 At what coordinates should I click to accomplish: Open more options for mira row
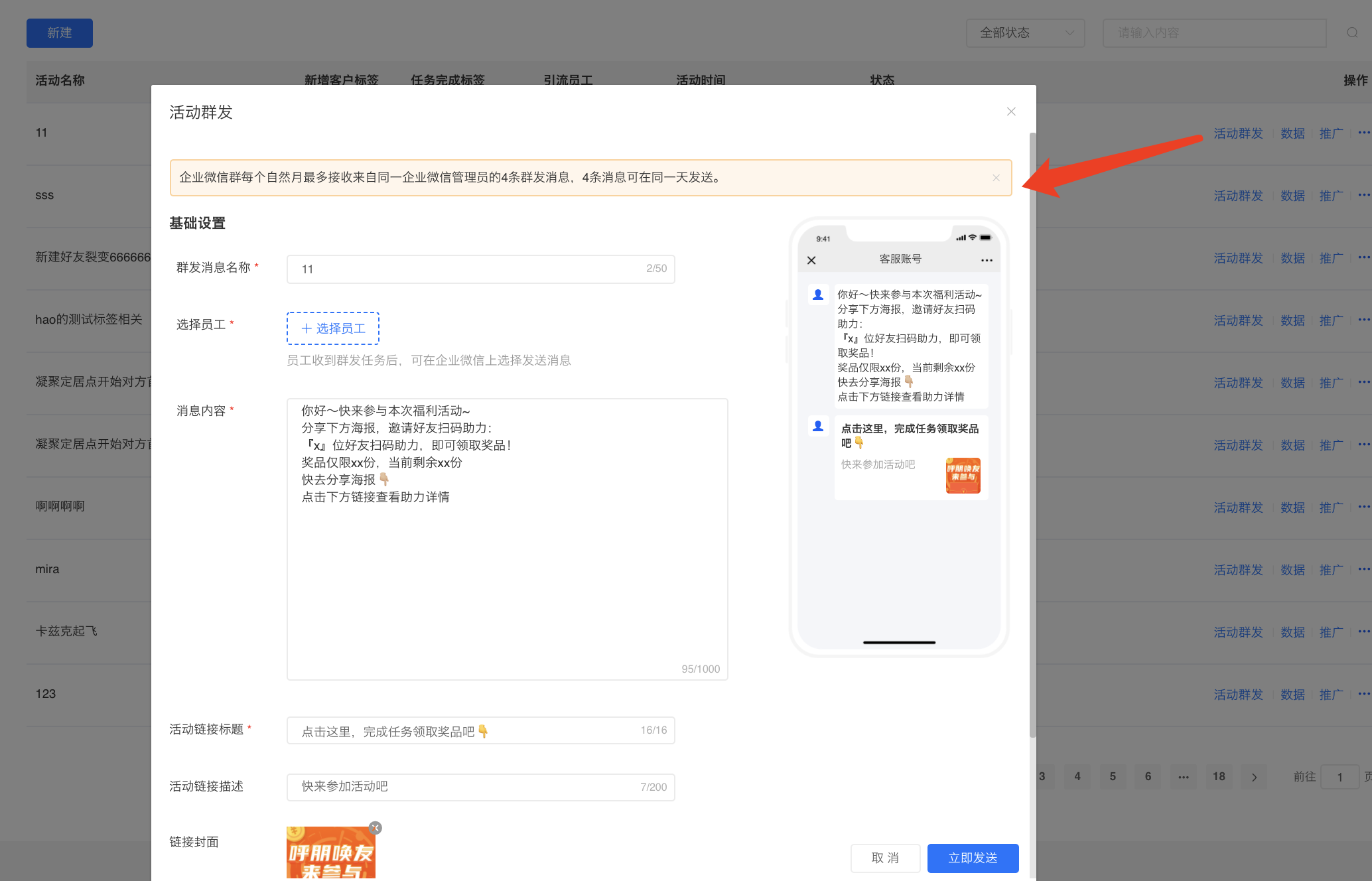(1364, 569)
